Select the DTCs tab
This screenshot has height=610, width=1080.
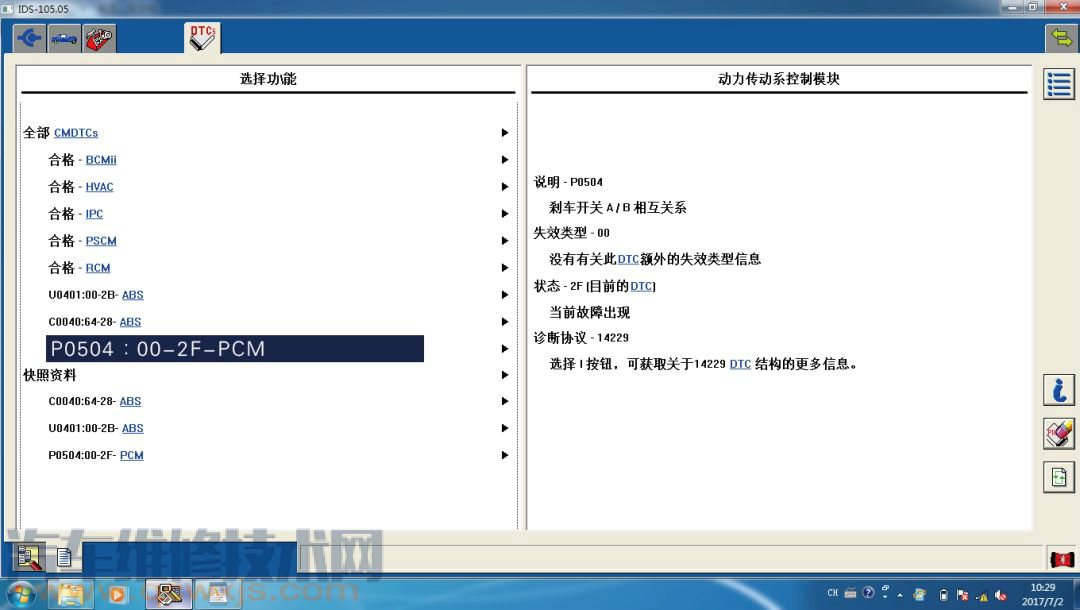pyautogui.click(x=203, y=38)
